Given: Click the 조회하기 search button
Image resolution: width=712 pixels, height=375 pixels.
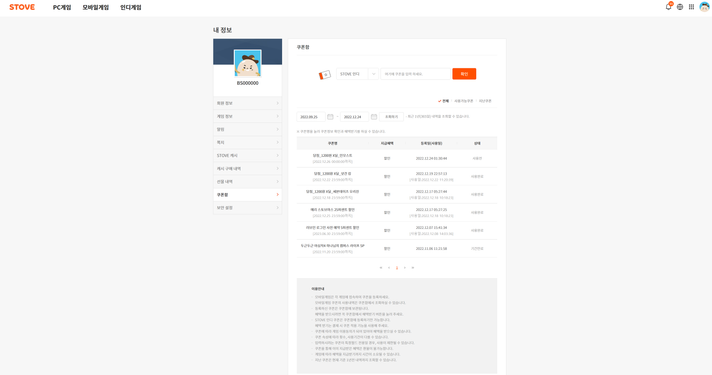Looking at the screenshot, I should pyautogui.click(x=391, y=117).
